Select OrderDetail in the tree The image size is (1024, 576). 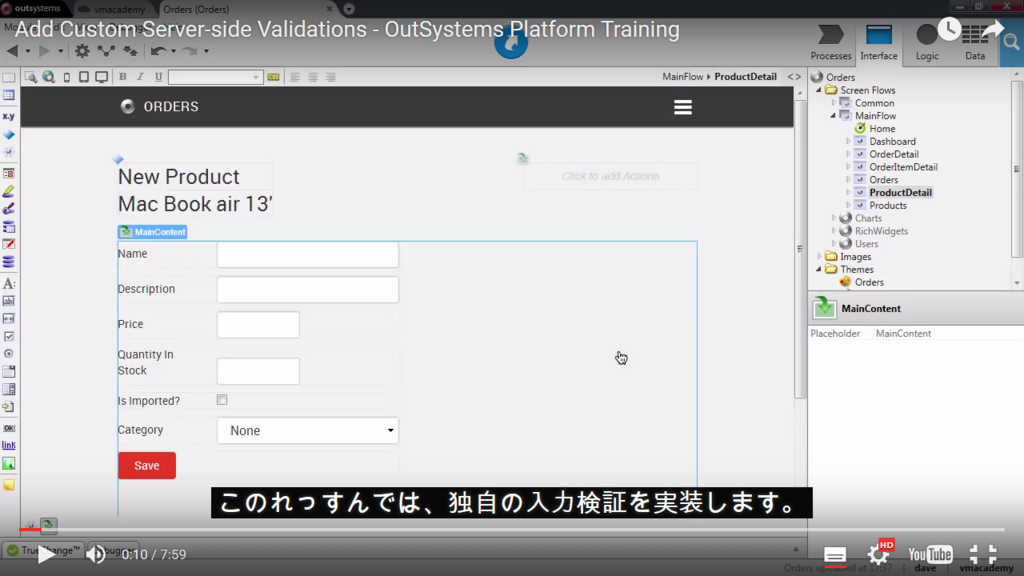(893, 154)
